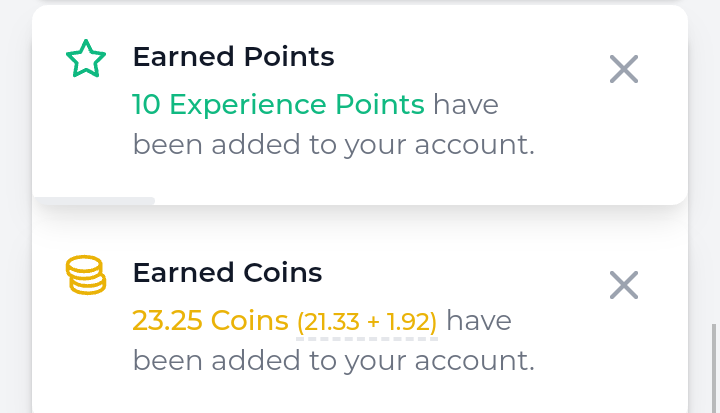Select the green "10 Experience Points" text

278,104
